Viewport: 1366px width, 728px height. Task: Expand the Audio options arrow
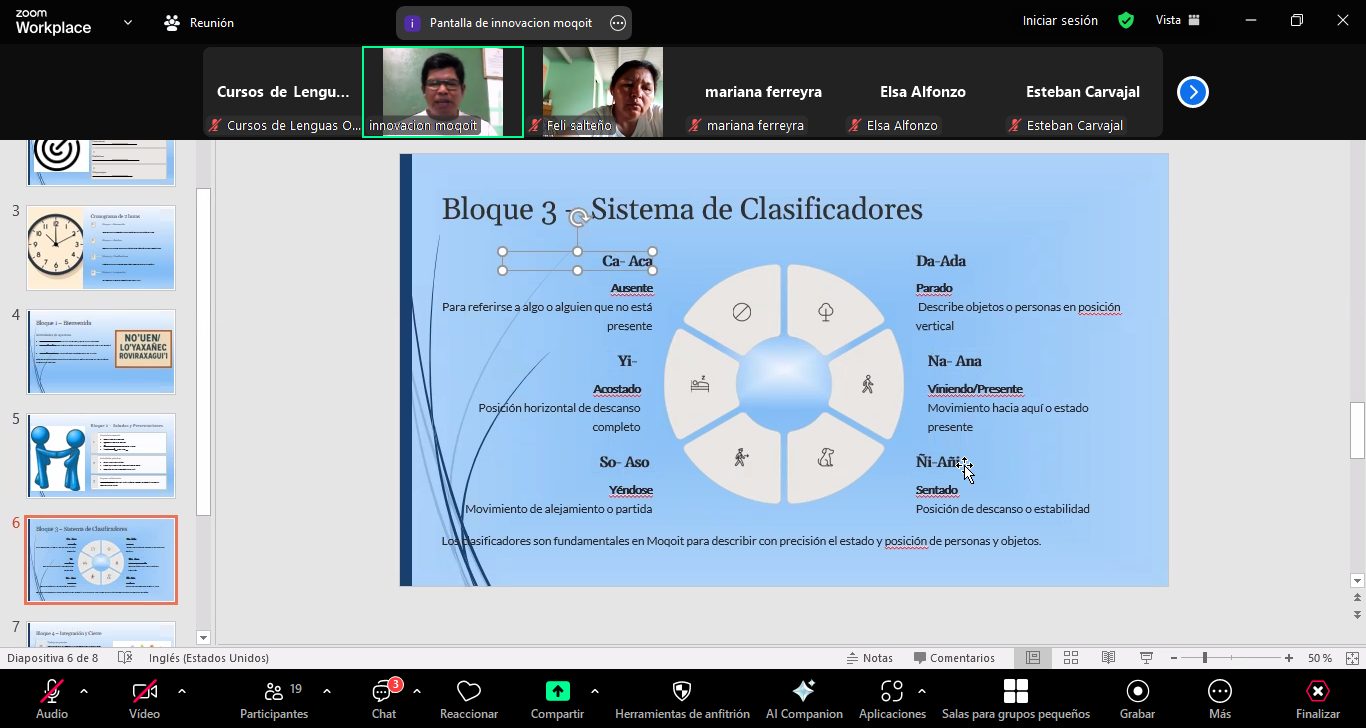[84, 691]
